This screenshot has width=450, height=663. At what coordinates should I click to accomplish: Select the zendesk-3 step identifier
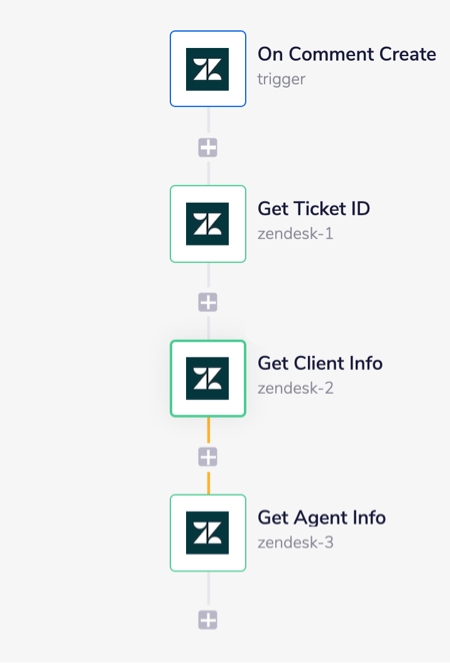click(x=295, y=542)
